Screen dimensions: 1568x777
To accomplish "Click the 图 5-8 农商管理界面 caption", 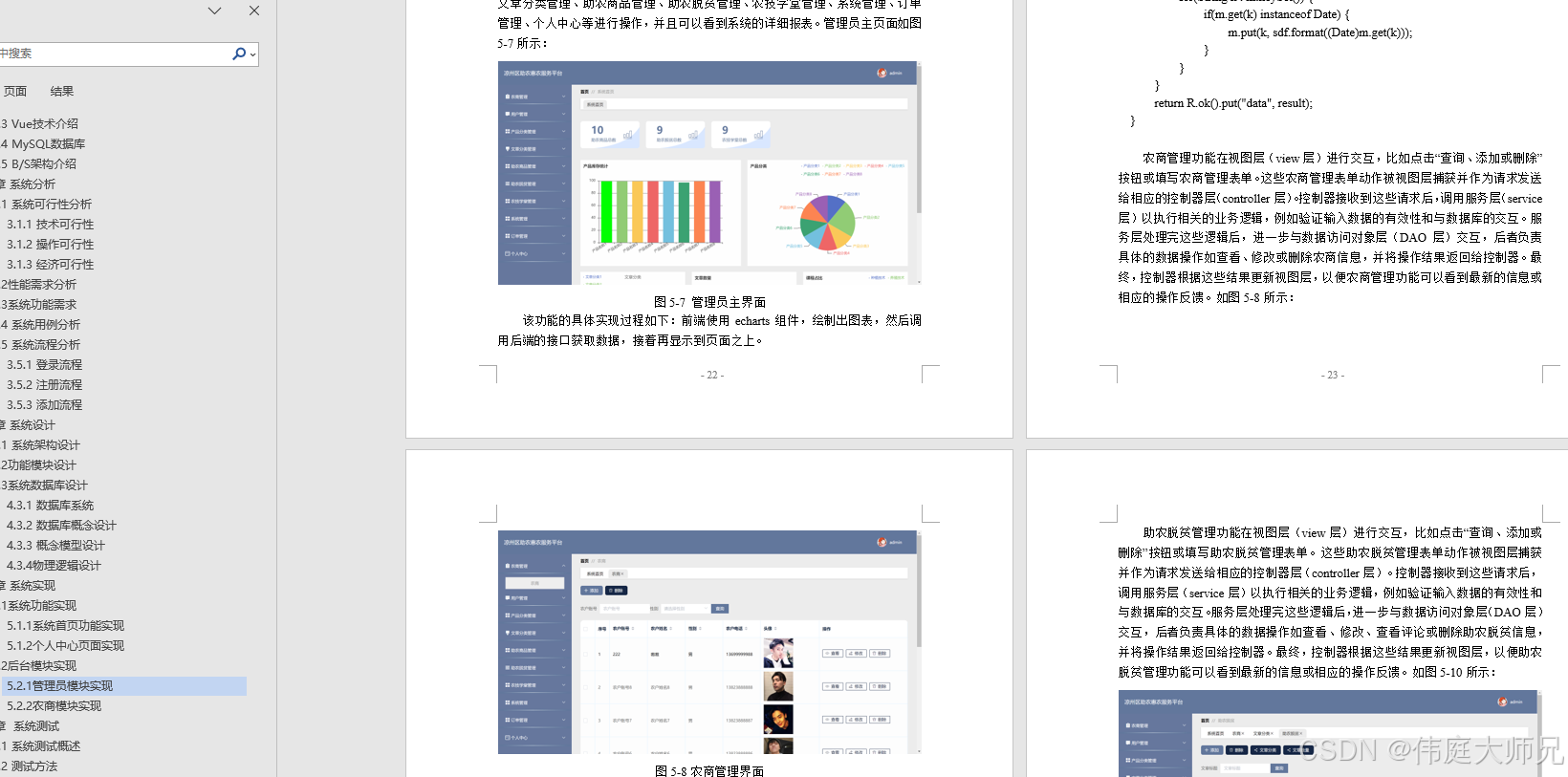I will pos(709,770).
